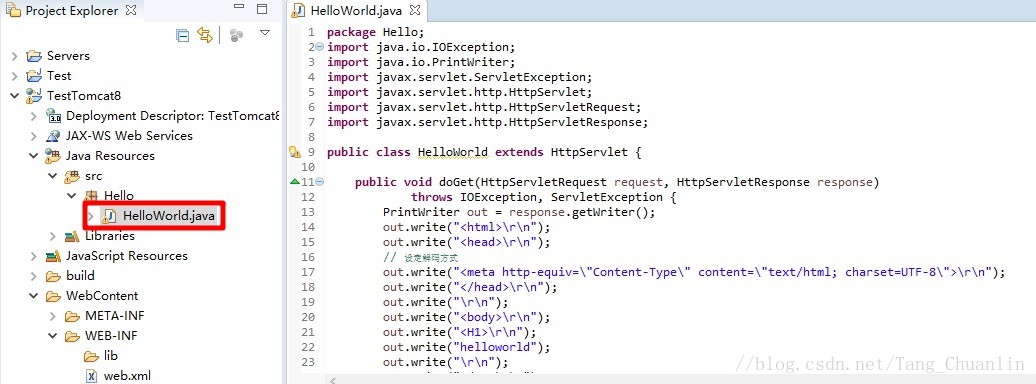Image resolution: width=1036 pixels, height=384 pixels.
Task: Expand the Test project node
Action: [x=15, y=76]
